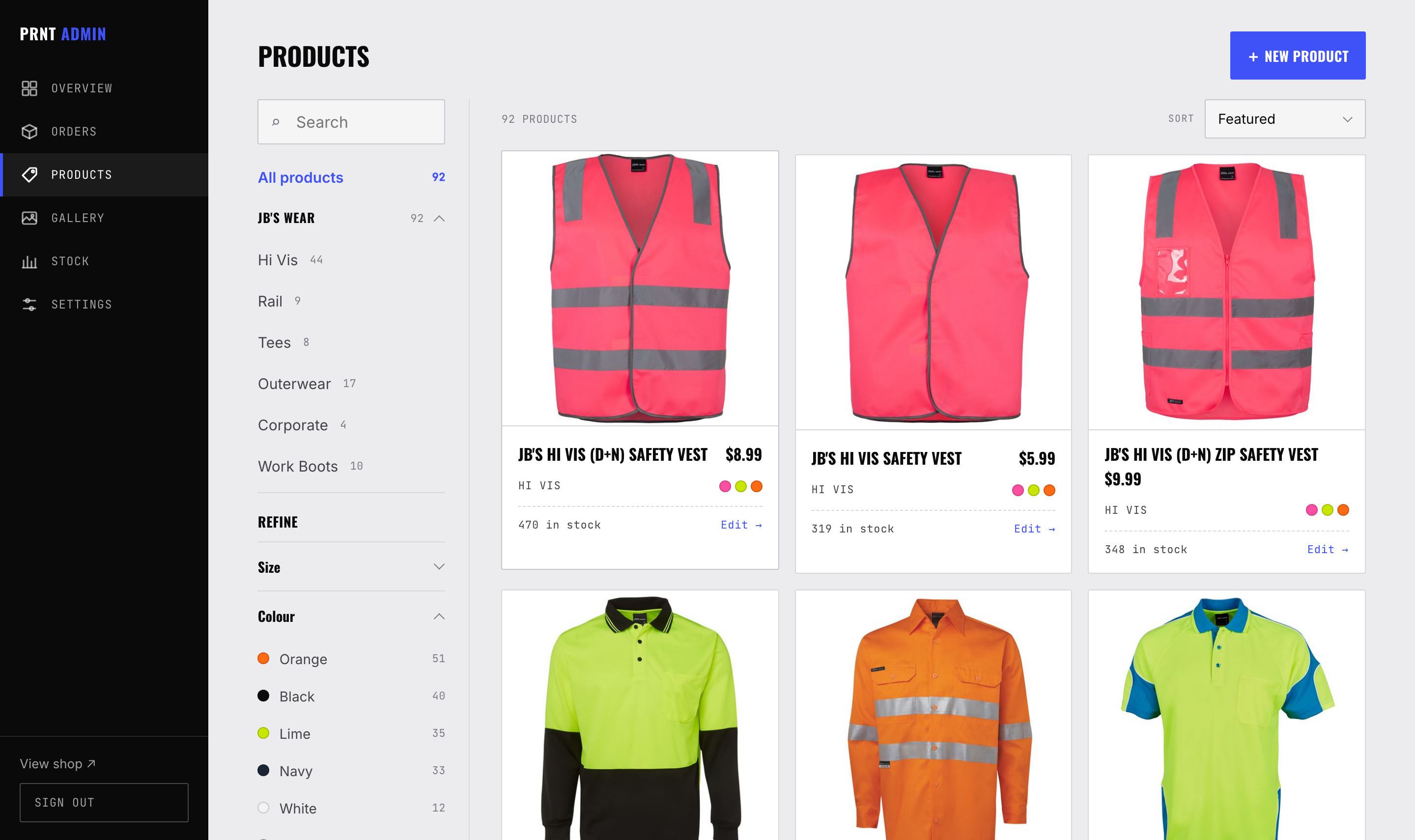Filter by Lime colour option
Viewport: 1415px width, 840px height.
click(351, 733)
